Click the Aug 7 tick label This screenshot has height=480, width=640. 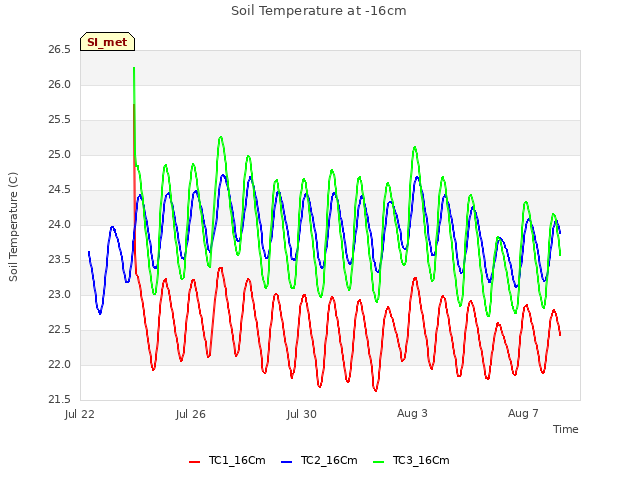tap(523, 413)
